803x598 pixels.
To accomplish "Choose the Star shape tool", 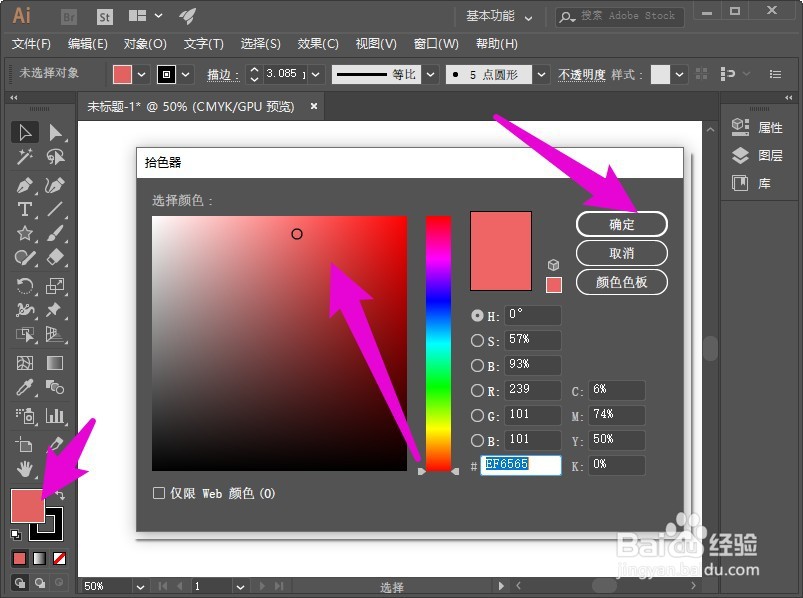I will 25,233.
